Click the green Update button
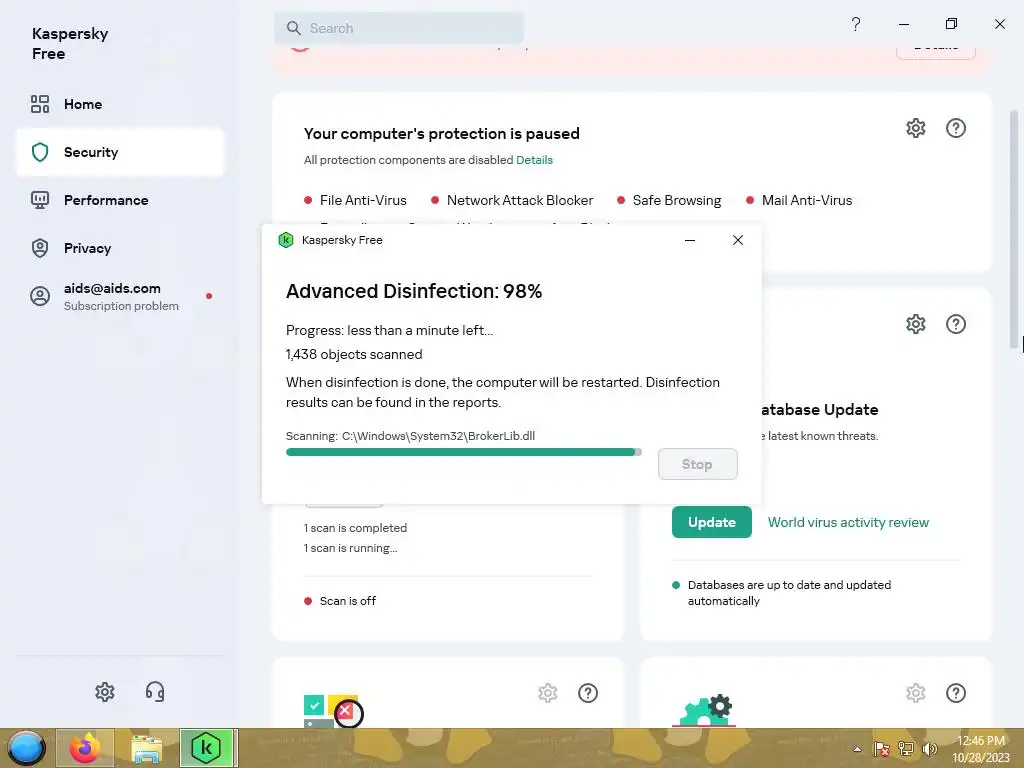The image size is (1024, 768). [x=712, y=522]
